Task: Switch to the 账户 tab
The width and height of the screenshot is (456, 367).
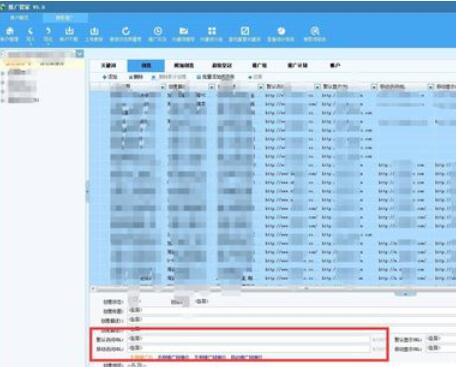Action: point(335,65)
